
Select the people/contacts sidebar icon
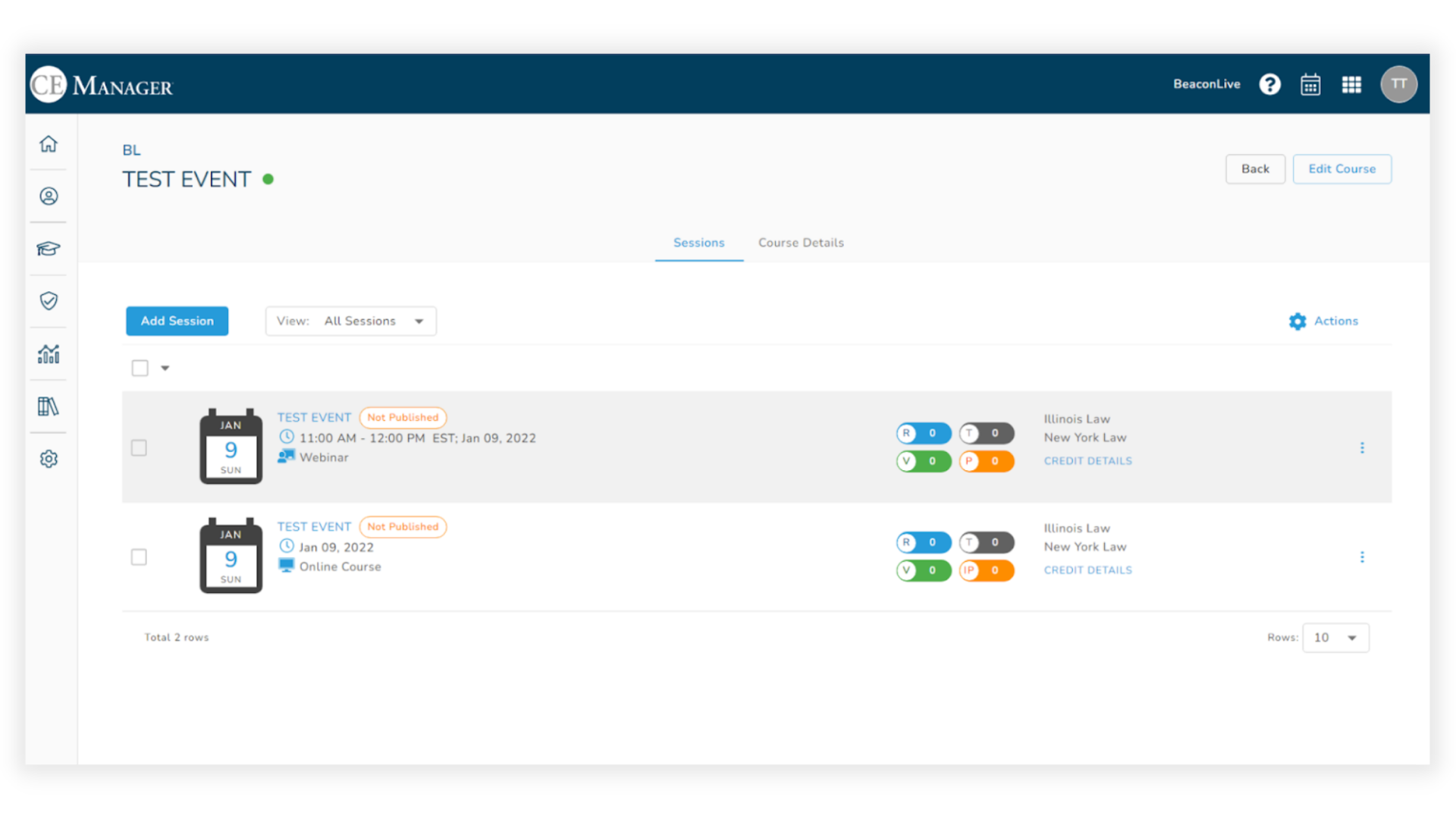[50, 196]
